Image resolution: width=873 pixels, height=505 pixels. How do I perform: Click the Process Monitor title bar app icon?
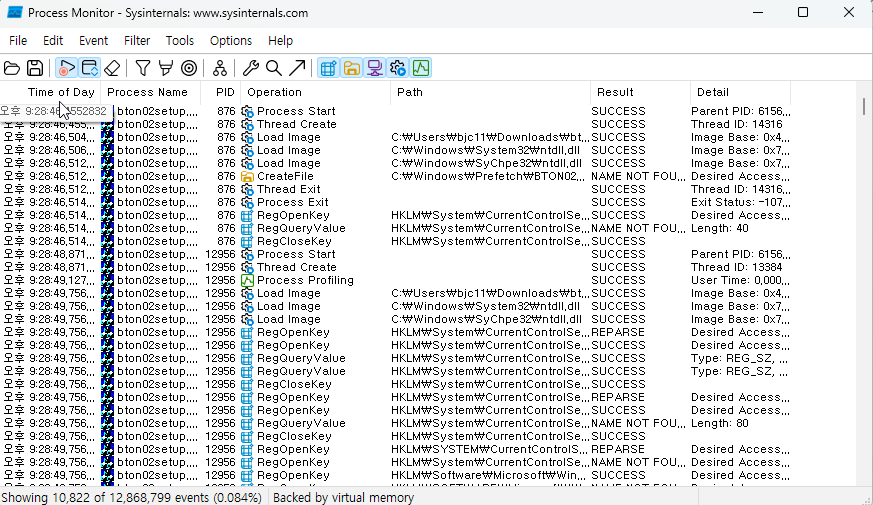(x=14, y=12)
